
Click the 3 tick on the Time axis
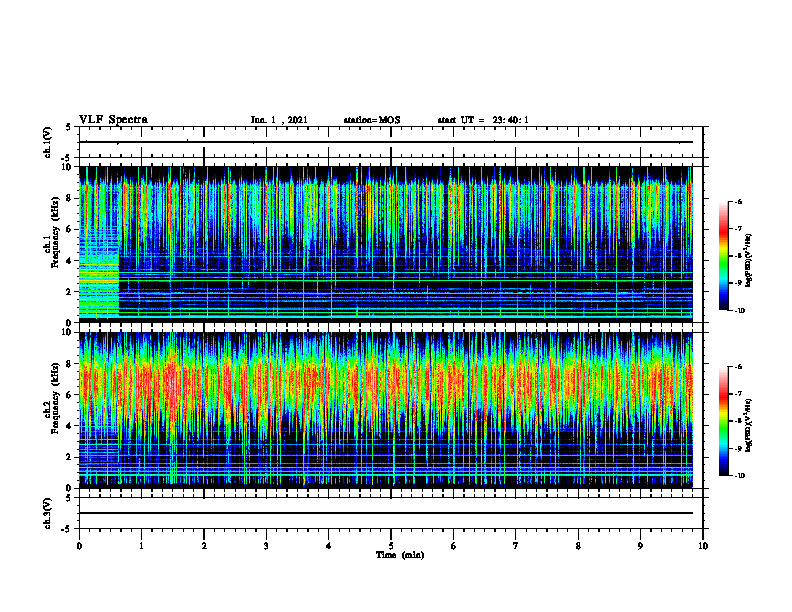click(x=266, y=546)
